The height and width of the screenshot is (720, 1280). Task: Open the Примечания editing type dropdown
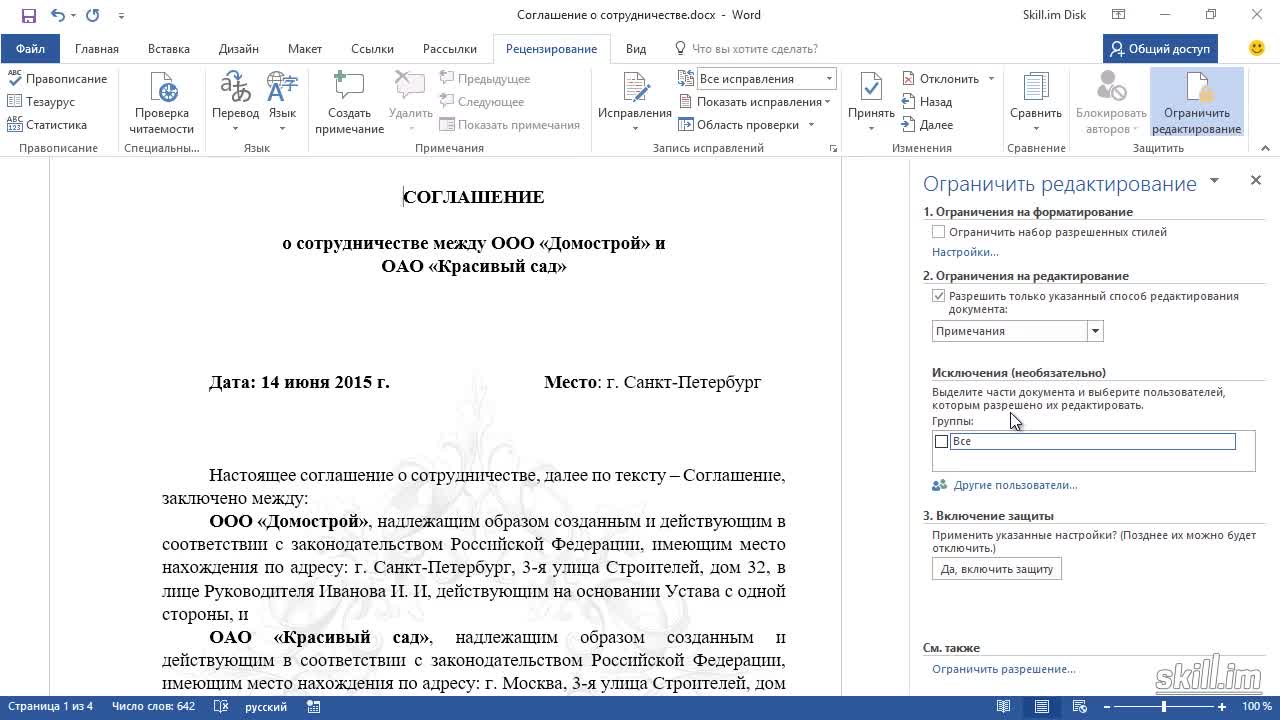(x=1095, y=331)
